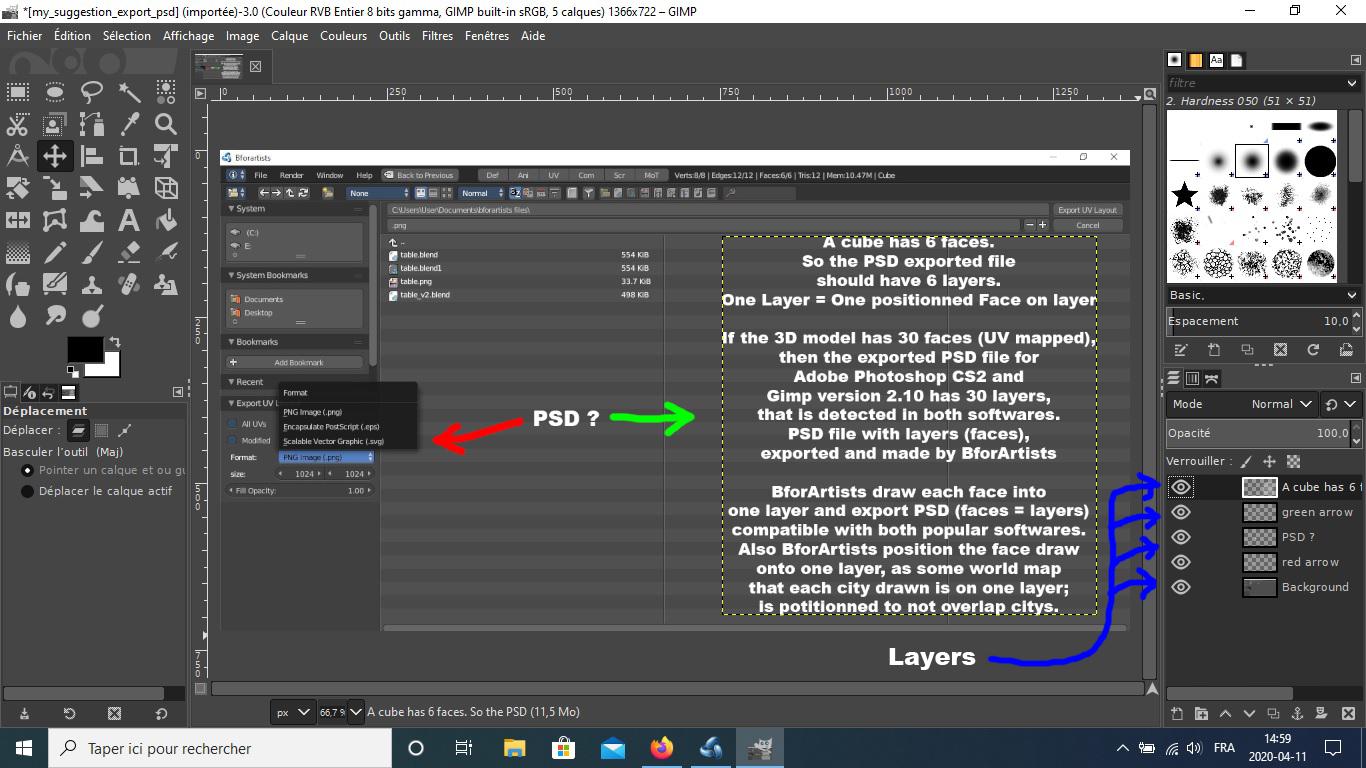Open the layers panel configuration menu
The height and width of the screenshot is (768, 1366).
pos(1355,378)
